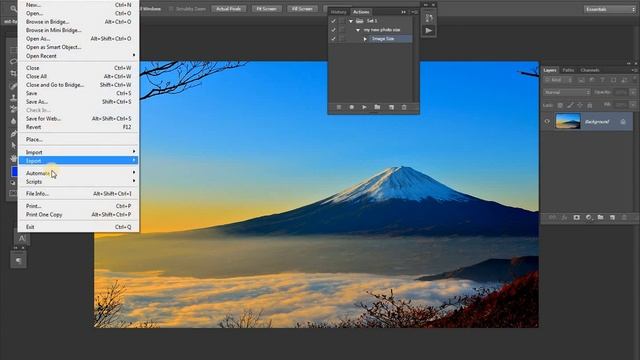The image size is (640, 360).
Task: Delete selected action with trash icon
Action: [404, 107]
